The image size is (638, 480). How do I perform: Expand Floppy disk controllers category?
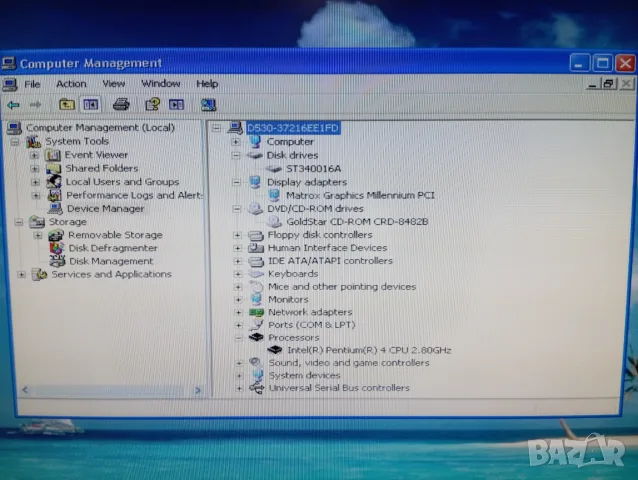click(237, 235)
